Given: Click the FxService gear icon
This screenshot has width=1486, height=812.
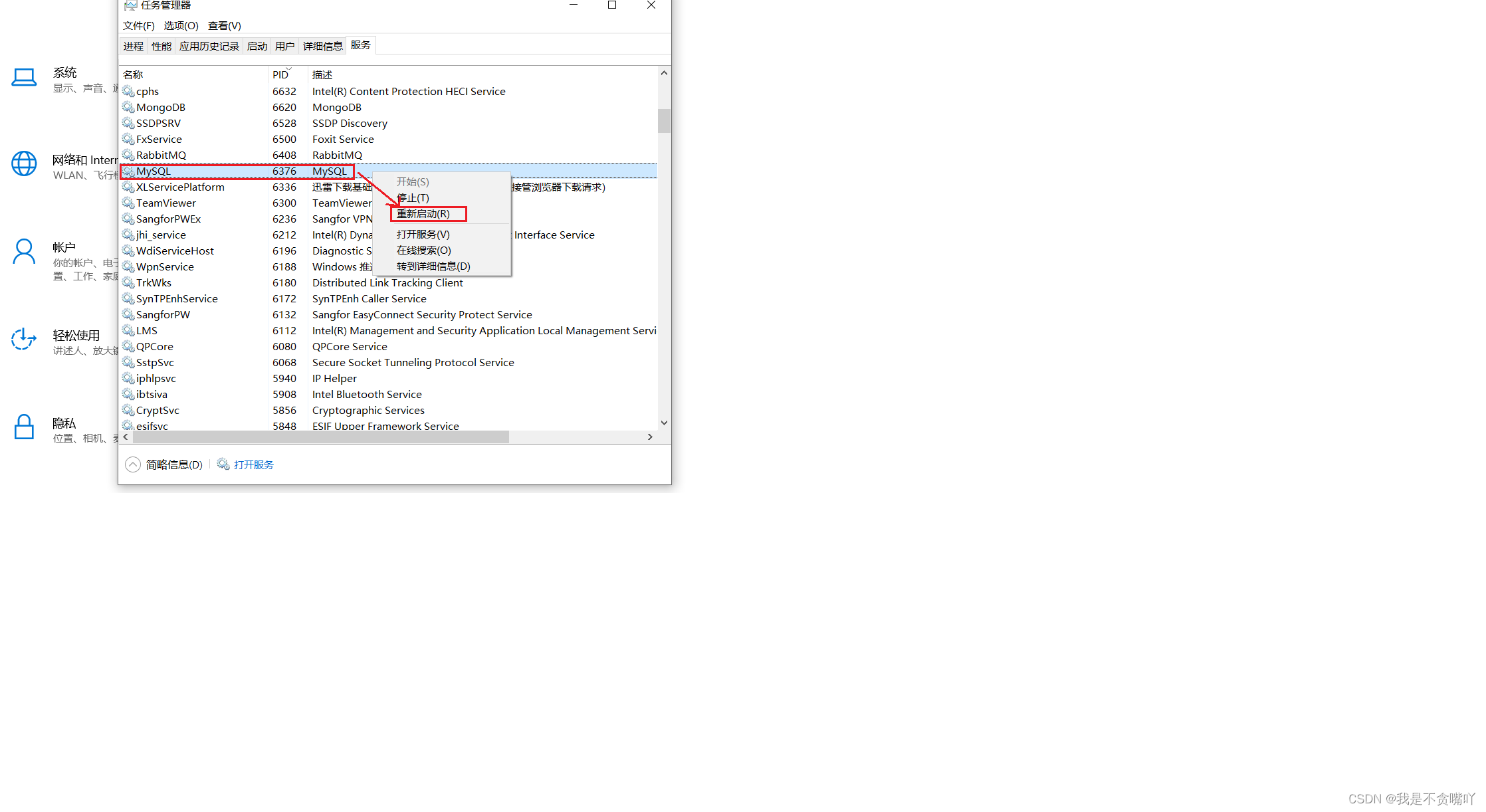Looking at the screenshot, I should click(x=128, y=139).
